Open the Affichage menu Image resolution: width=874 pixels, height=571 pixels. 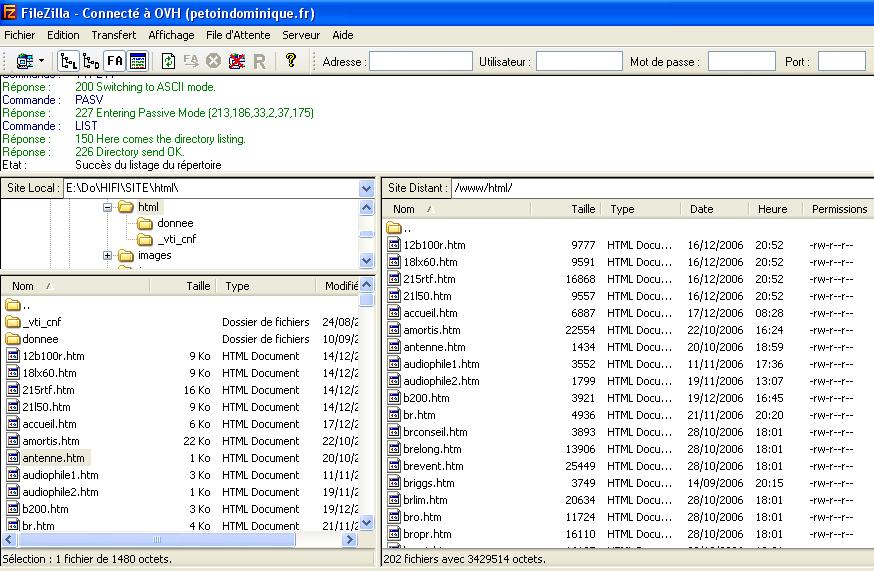coord(171,35)
